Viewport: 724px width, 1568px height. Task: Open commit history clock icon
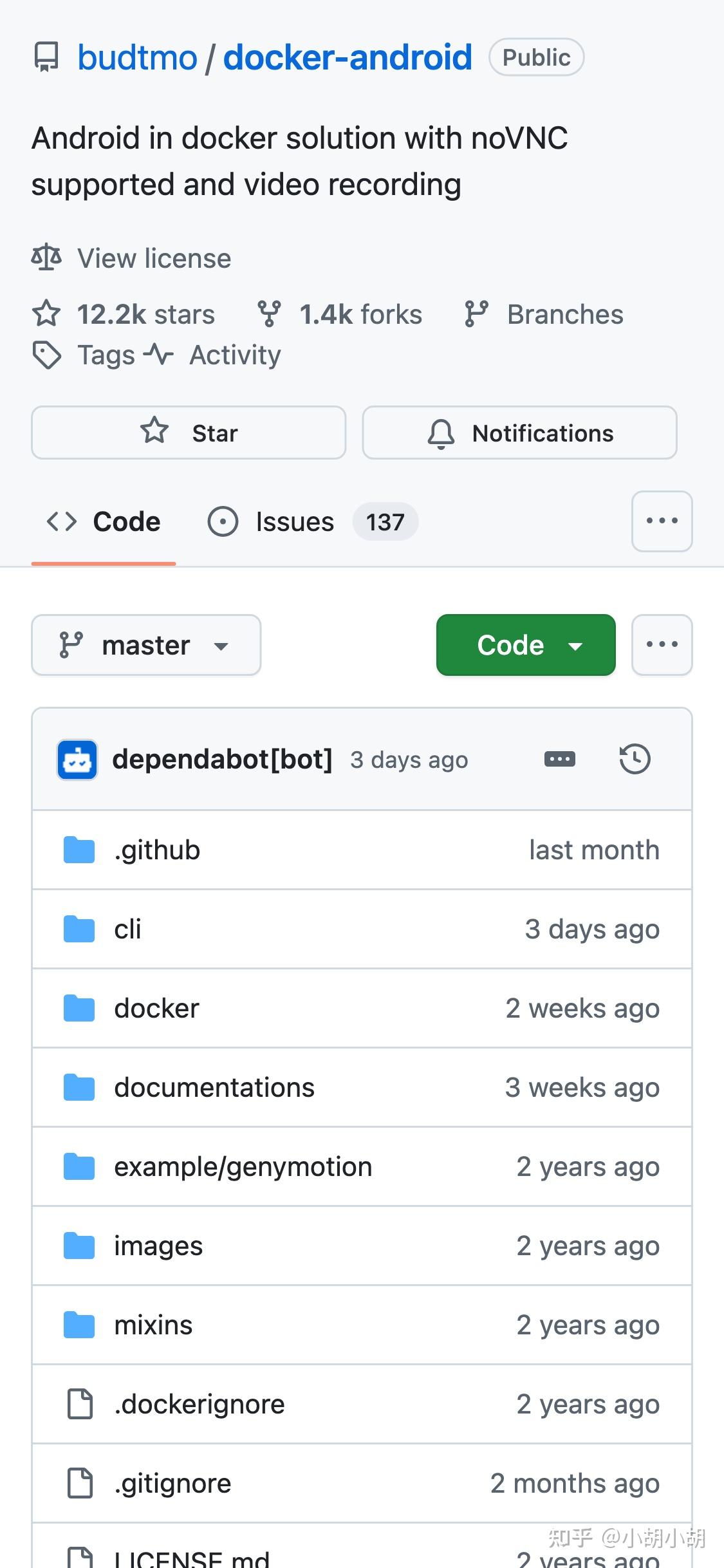coord(635,759)
